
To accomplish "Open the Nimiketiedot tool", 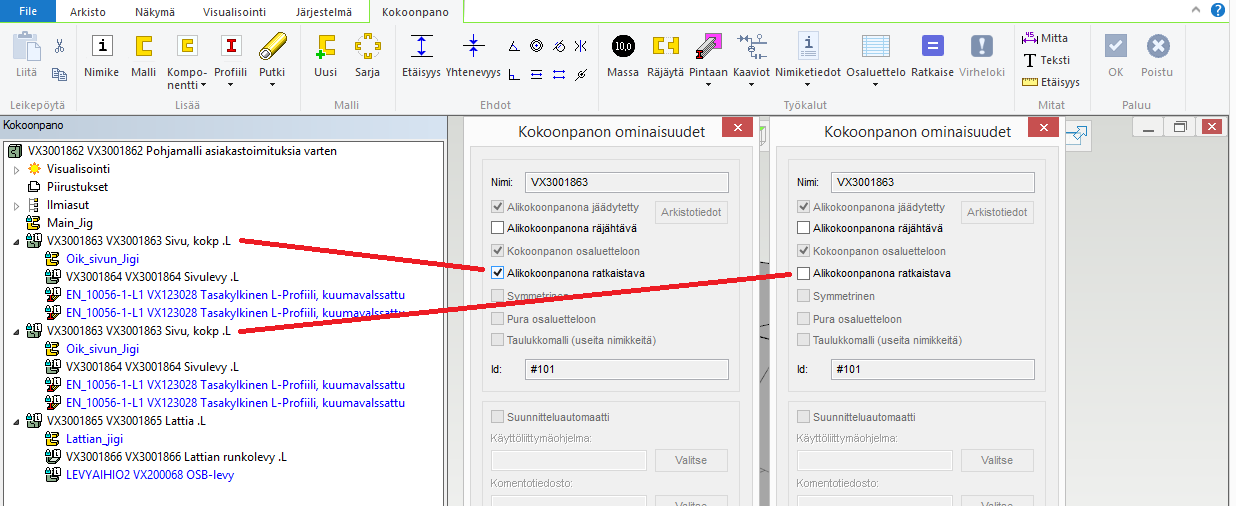I will tap(809, 46).
